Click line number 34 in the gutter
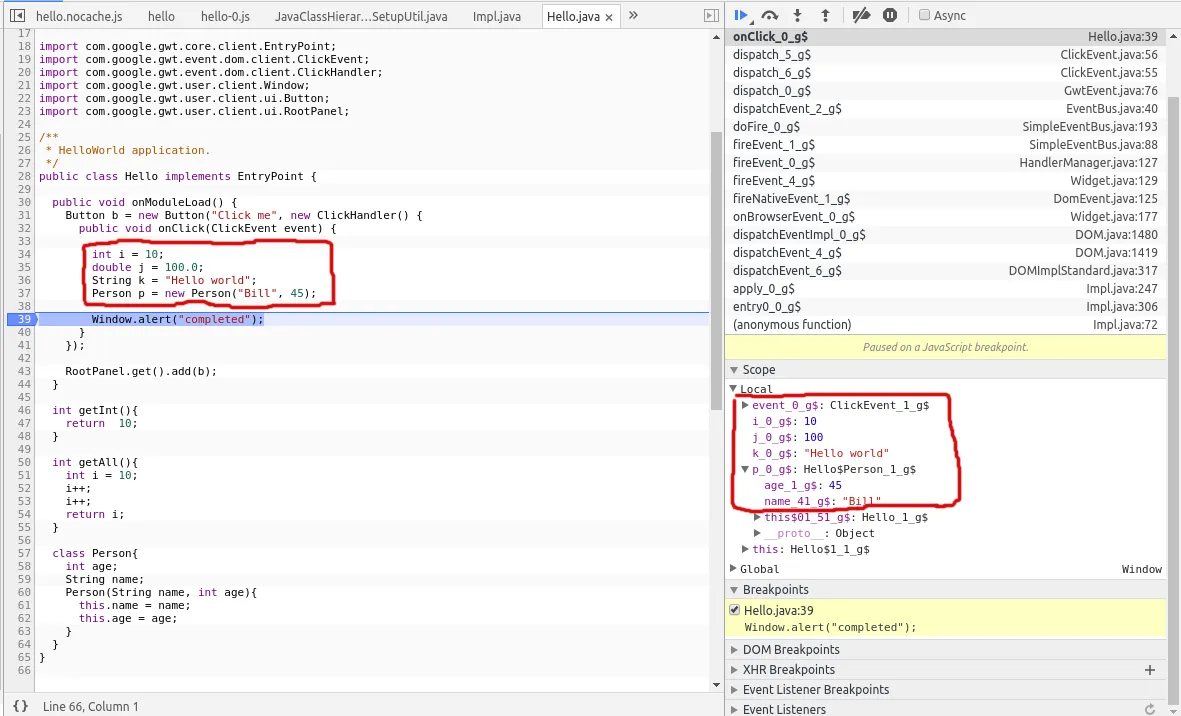This screenshot has height=716, width=1181. pos(24,254)
